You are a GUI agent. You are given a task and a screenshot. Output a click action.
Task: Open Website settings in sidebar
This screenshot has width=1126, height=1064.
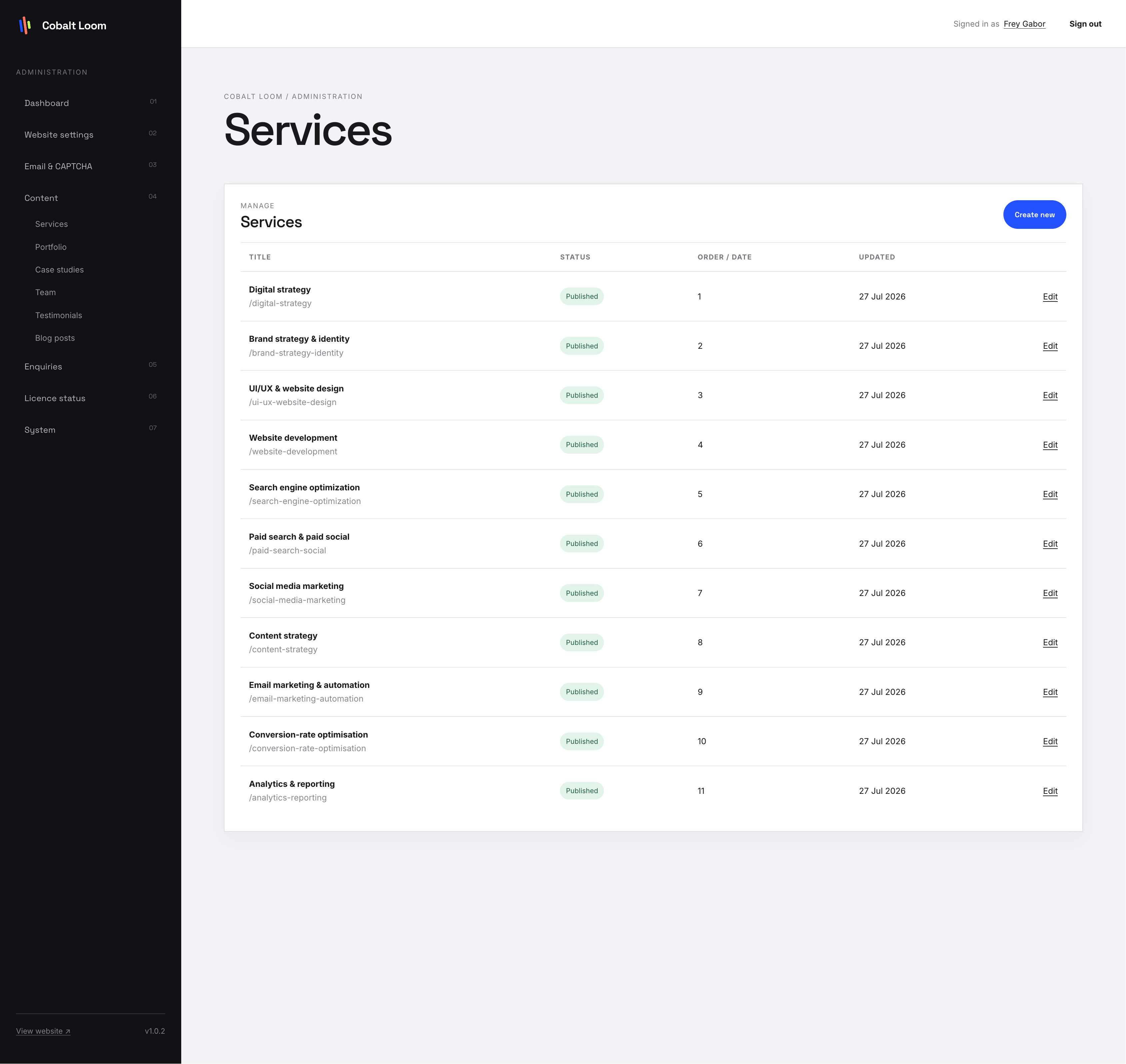click(90, 135)
